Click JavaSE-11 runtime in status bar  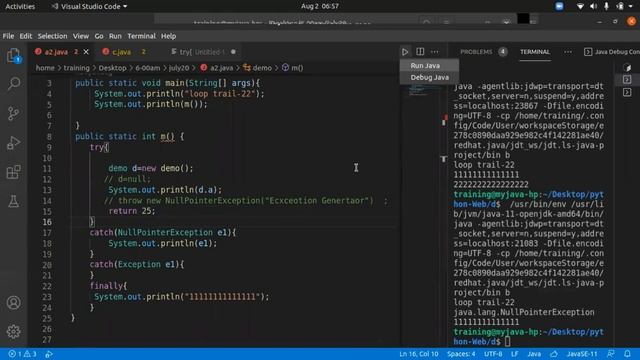point(582,354)
